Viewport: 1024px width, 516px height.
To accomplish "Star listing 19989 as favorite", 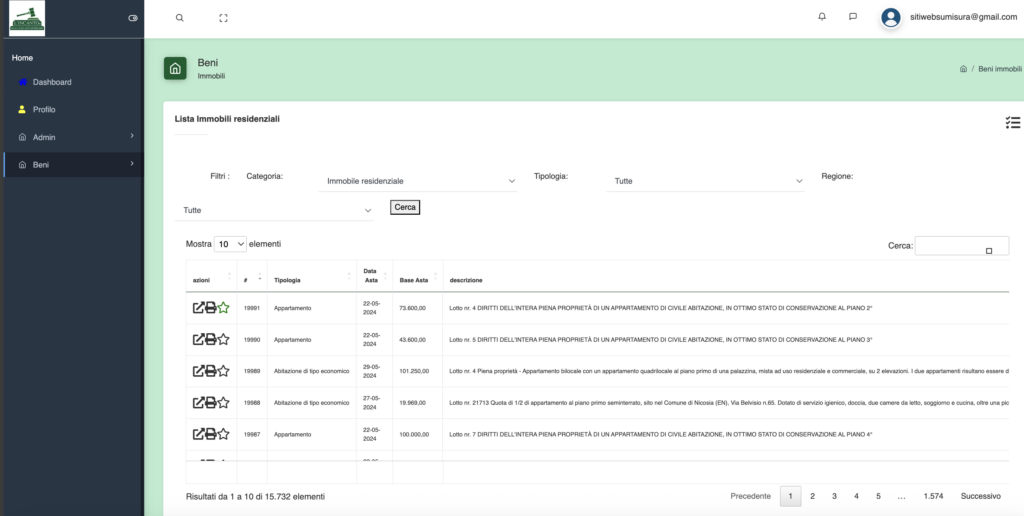I will (224, 372).
